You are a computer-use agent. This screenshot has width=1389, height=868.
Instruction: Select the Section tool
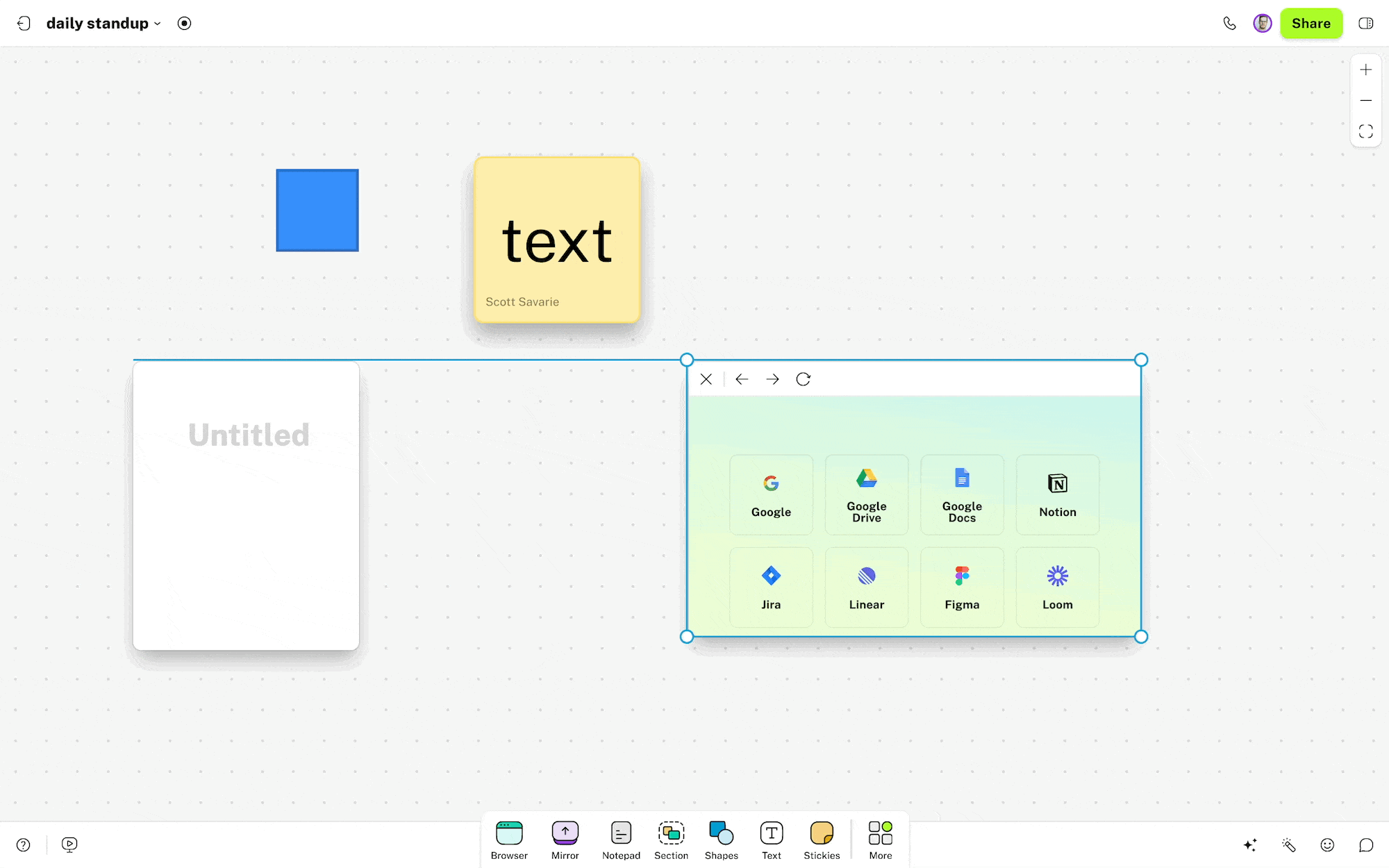[x=671, y=840]
